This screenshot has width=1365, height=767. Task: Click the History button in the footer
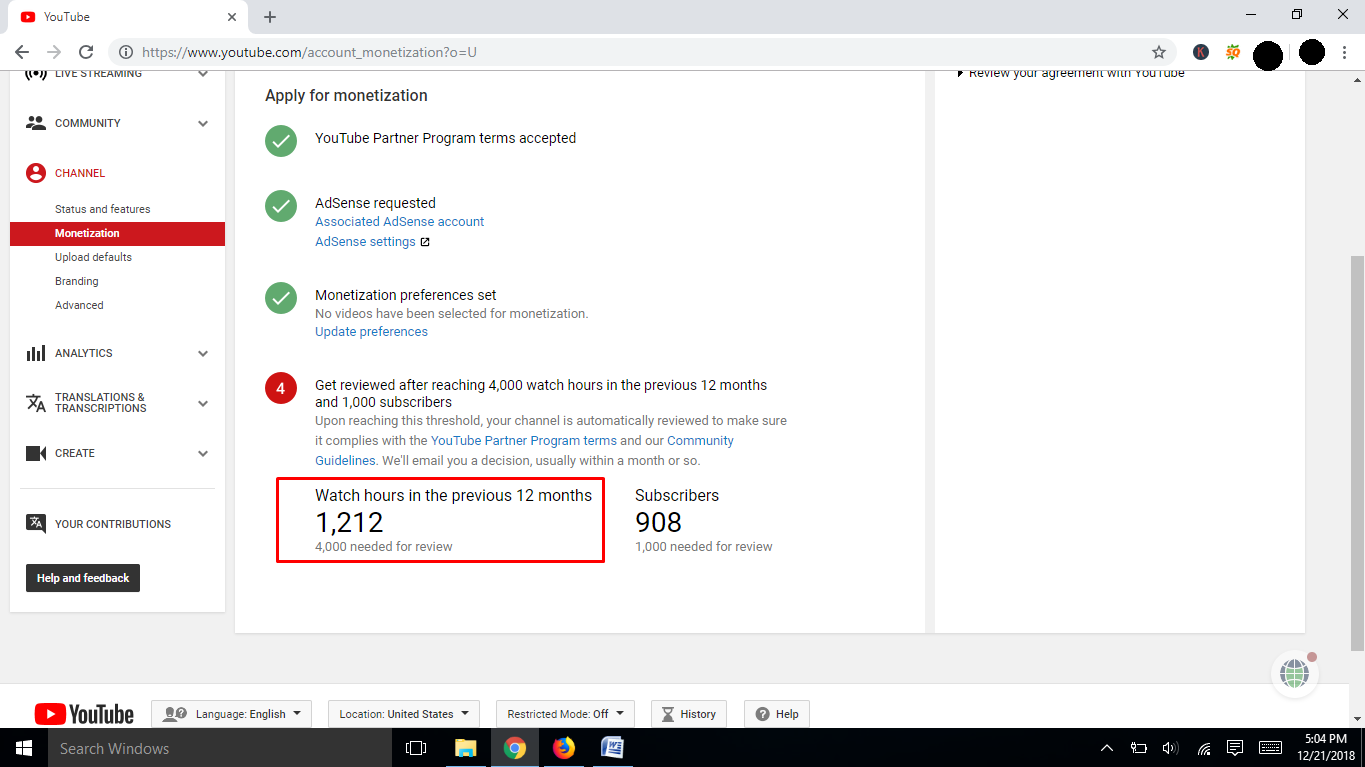pyautogui.click(x=689, y=714)
